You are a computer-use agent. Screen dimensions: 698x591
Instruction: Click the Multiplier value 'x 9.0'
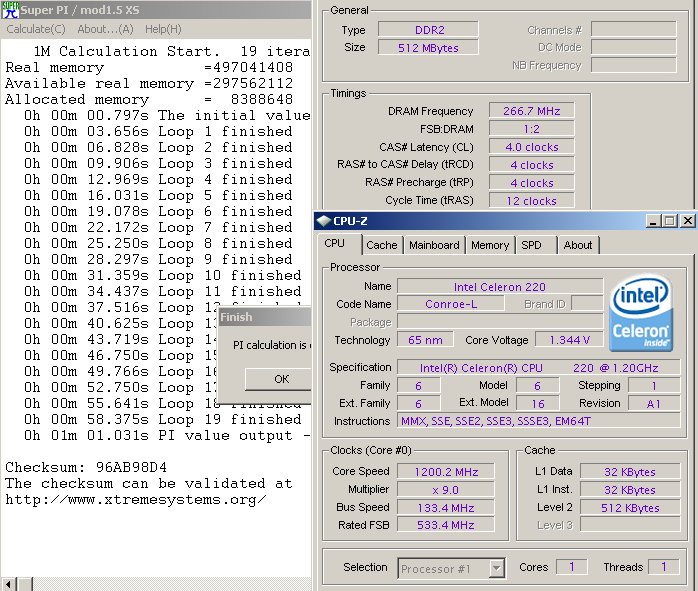pyautogui.click(x=446, y=490)
